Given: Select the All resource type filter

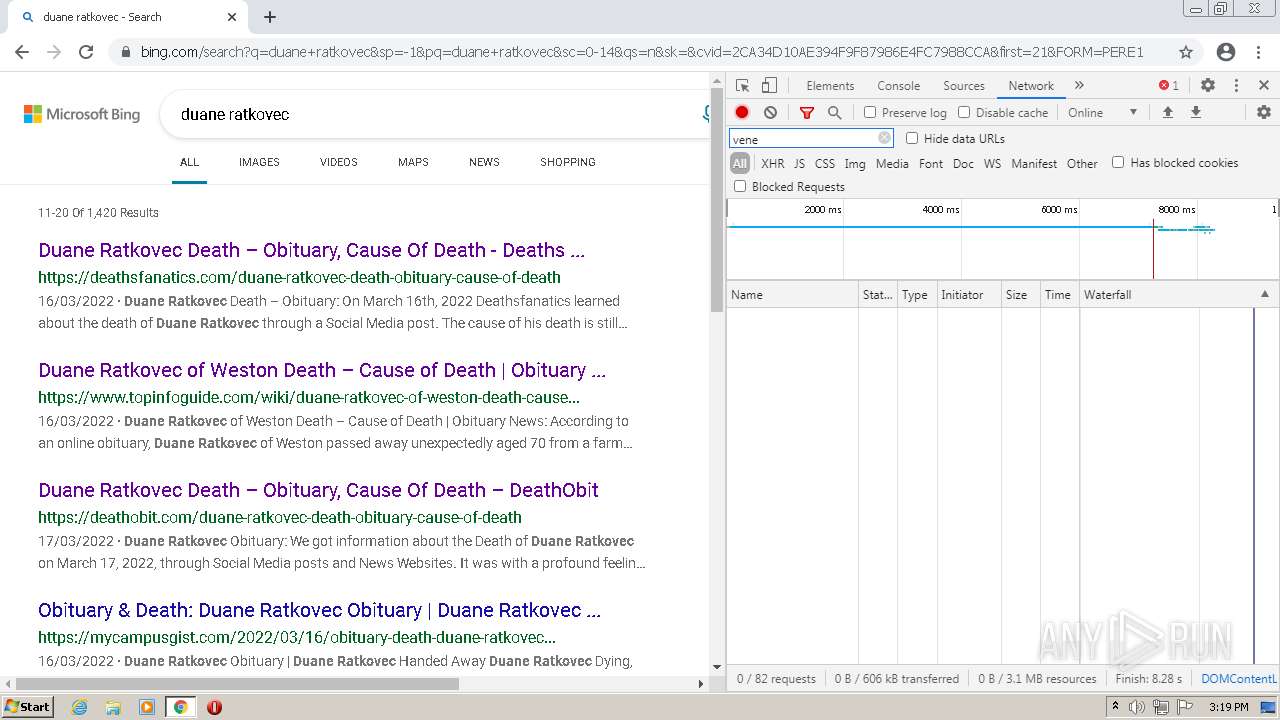Looking at the screenshot, I should (x=740, y=163).
